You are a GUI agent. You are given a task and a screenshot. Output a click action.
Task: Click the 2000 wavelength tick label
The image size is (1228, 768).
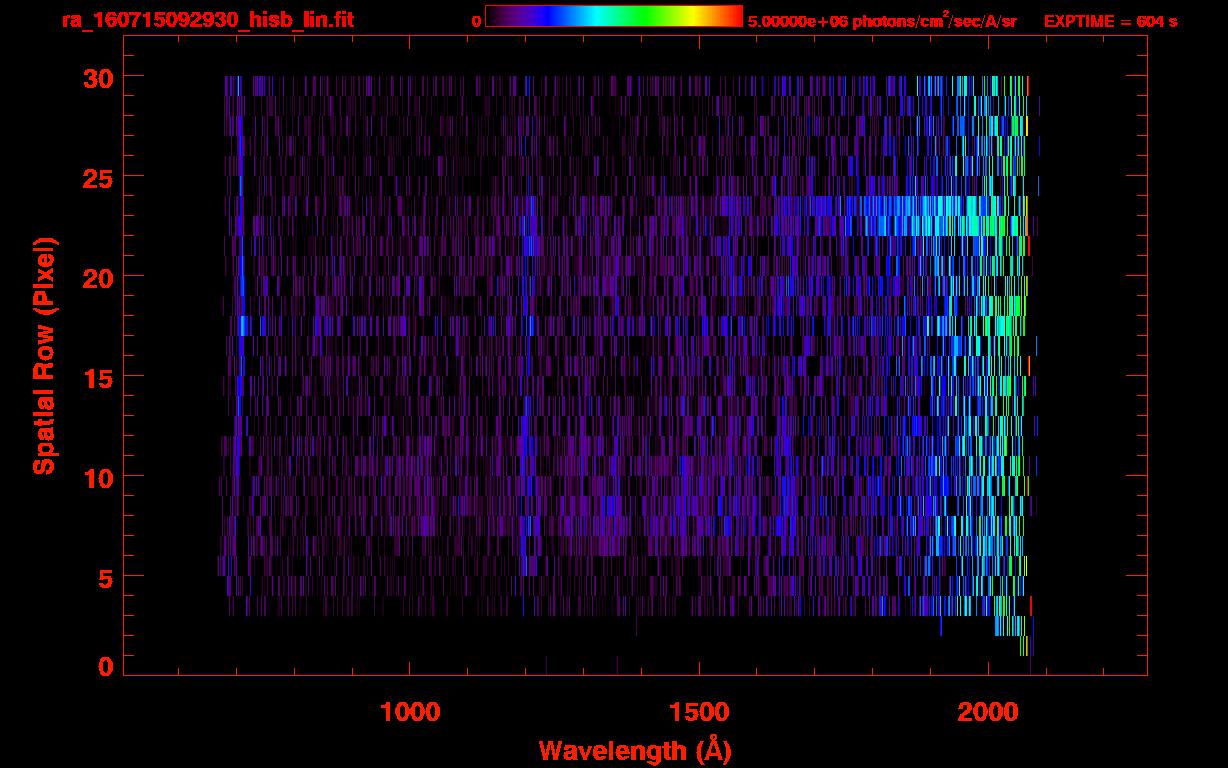click(x=988, y=712)
